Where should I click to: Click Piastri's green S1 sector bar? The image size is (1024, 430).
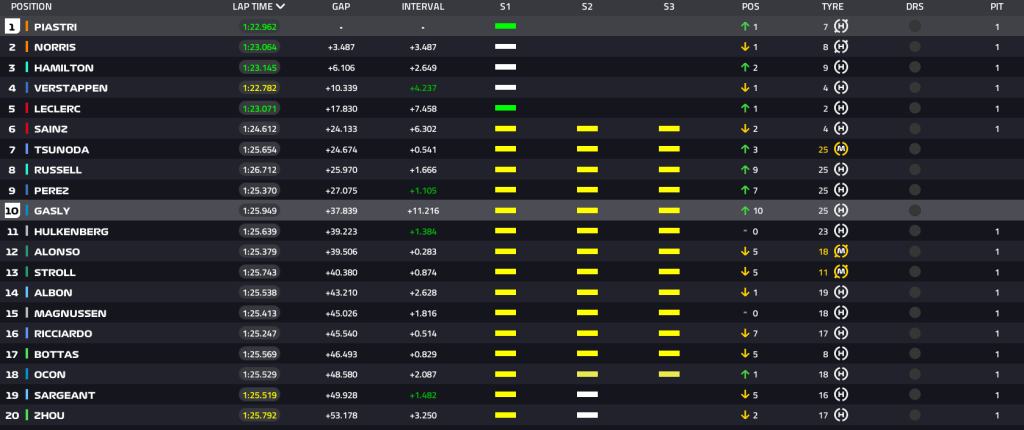click(505, 26)
